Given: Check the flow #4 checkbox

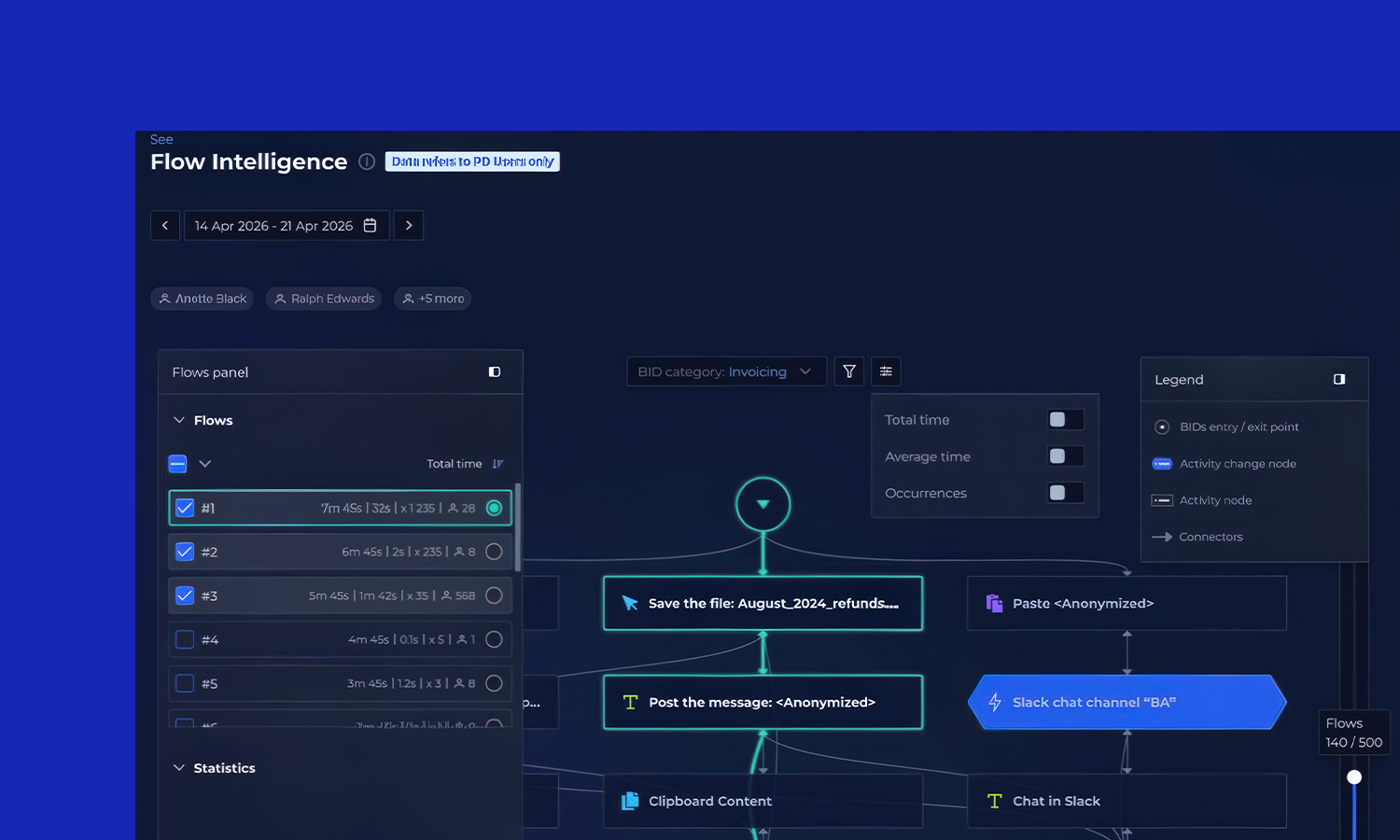Looking at the screenshot, I should point(185,639).
